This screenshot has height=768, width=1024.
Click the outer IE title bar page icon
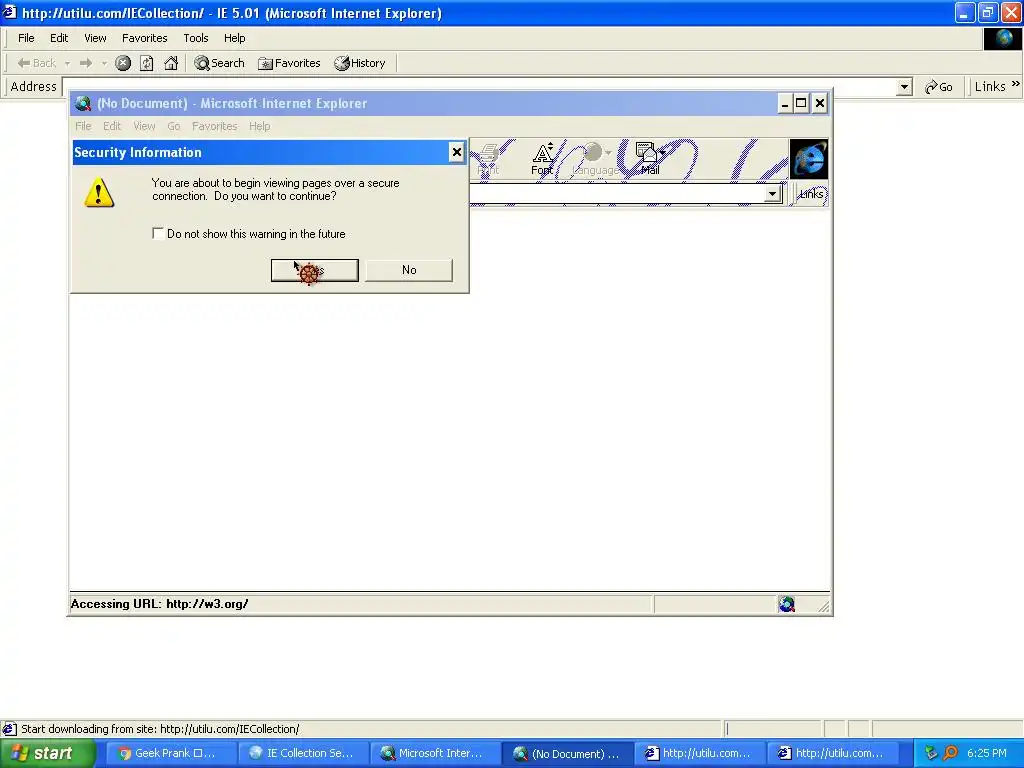(10, 12)
